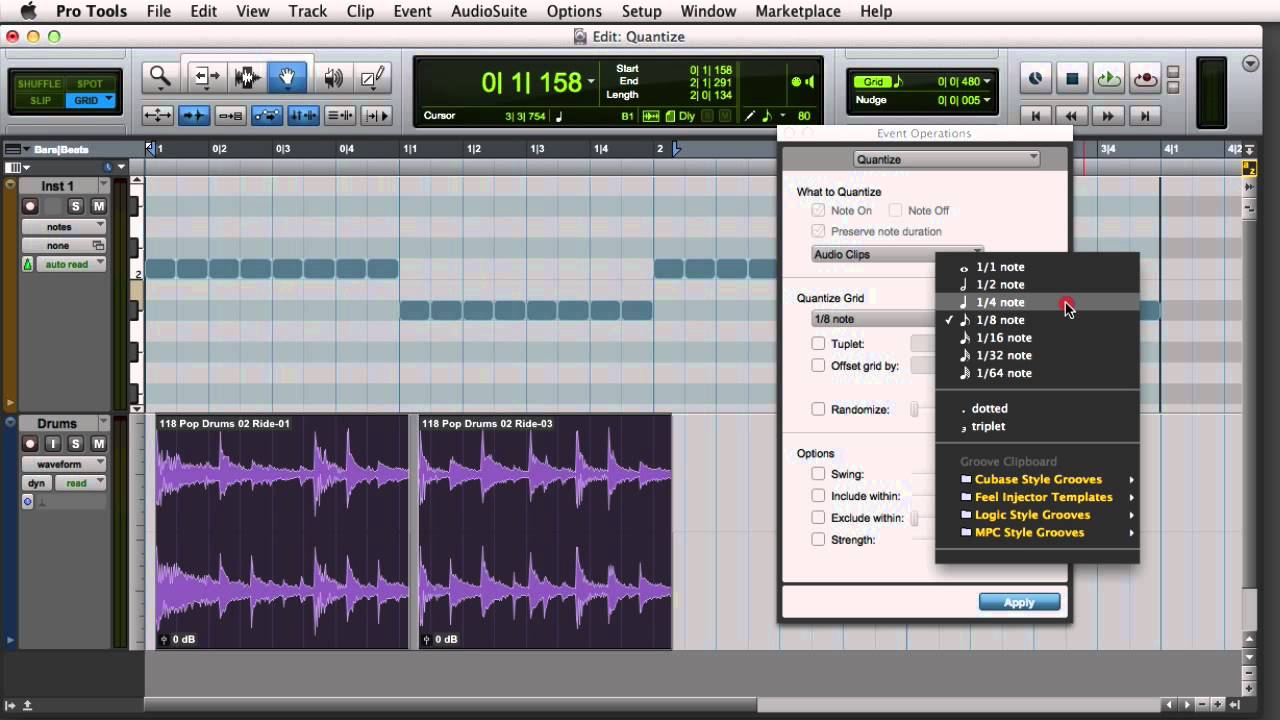
Task: Click the Apply button in Event Operations
Action: 1019,602
